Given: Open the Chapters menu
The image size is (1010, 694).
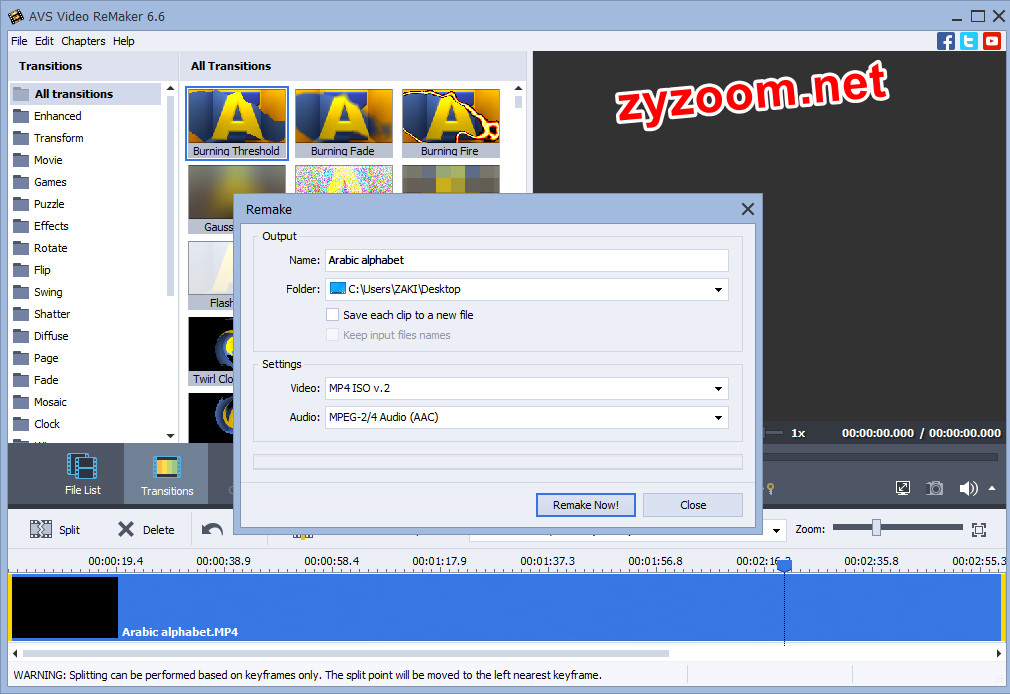Looking at the screenshot, I should [x=83, y=41].
